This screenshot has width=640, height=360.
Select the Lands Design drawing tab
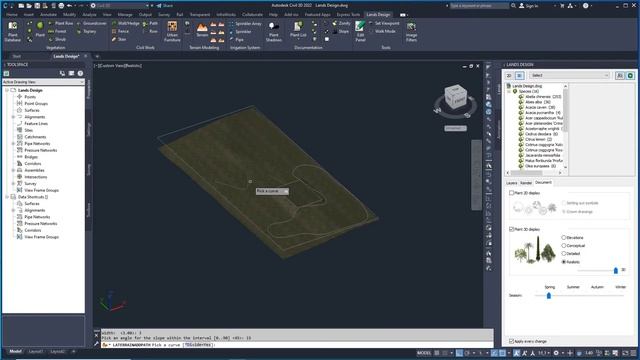click(66, 56)
